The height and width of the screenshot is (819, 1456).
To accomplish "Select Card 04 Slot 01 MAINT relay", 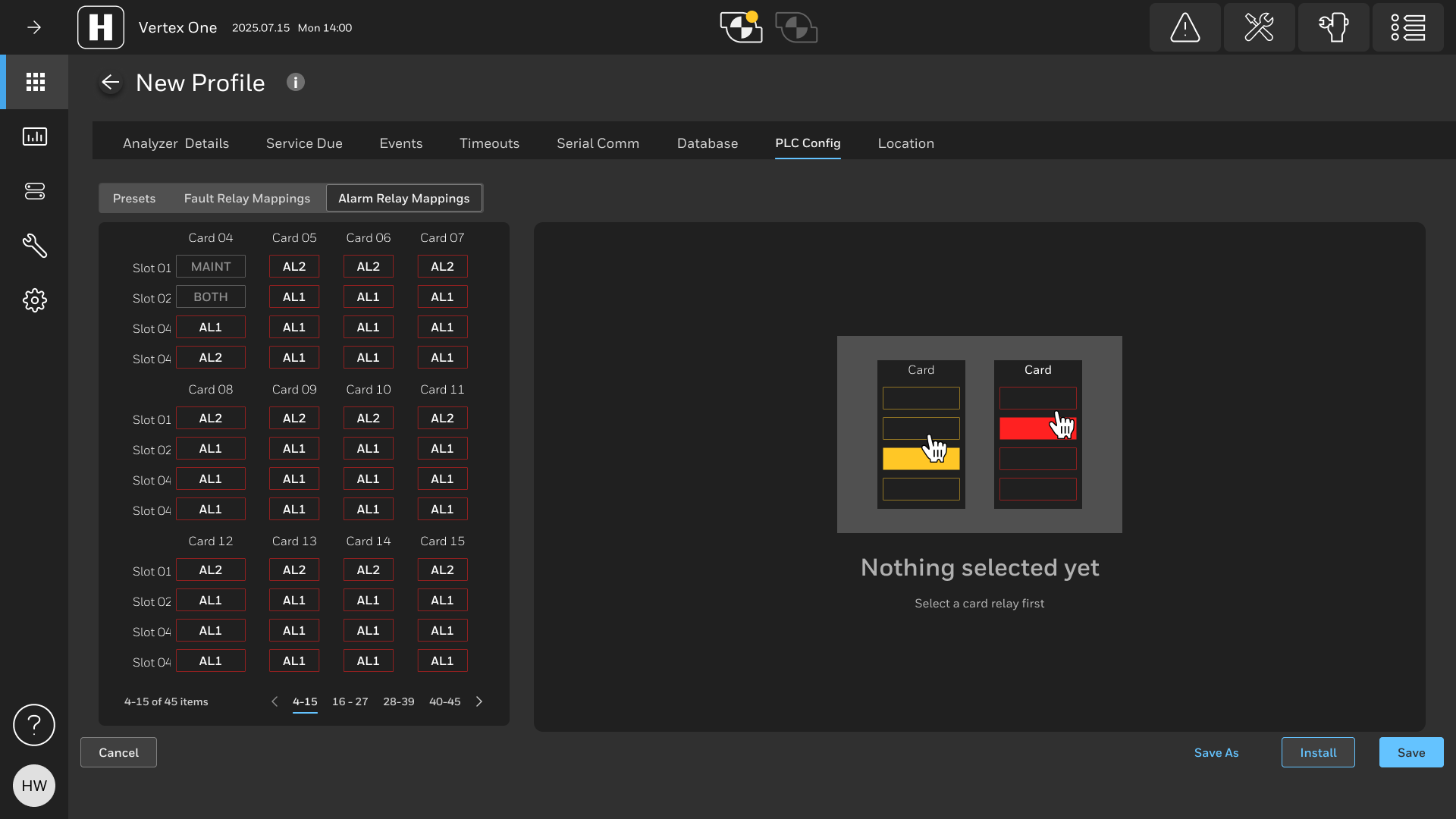I will (x=211, y=267).
